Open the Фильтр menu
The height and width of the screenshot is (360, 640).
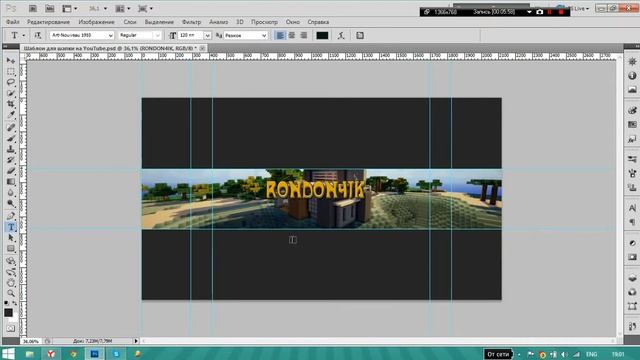point(191,22)
